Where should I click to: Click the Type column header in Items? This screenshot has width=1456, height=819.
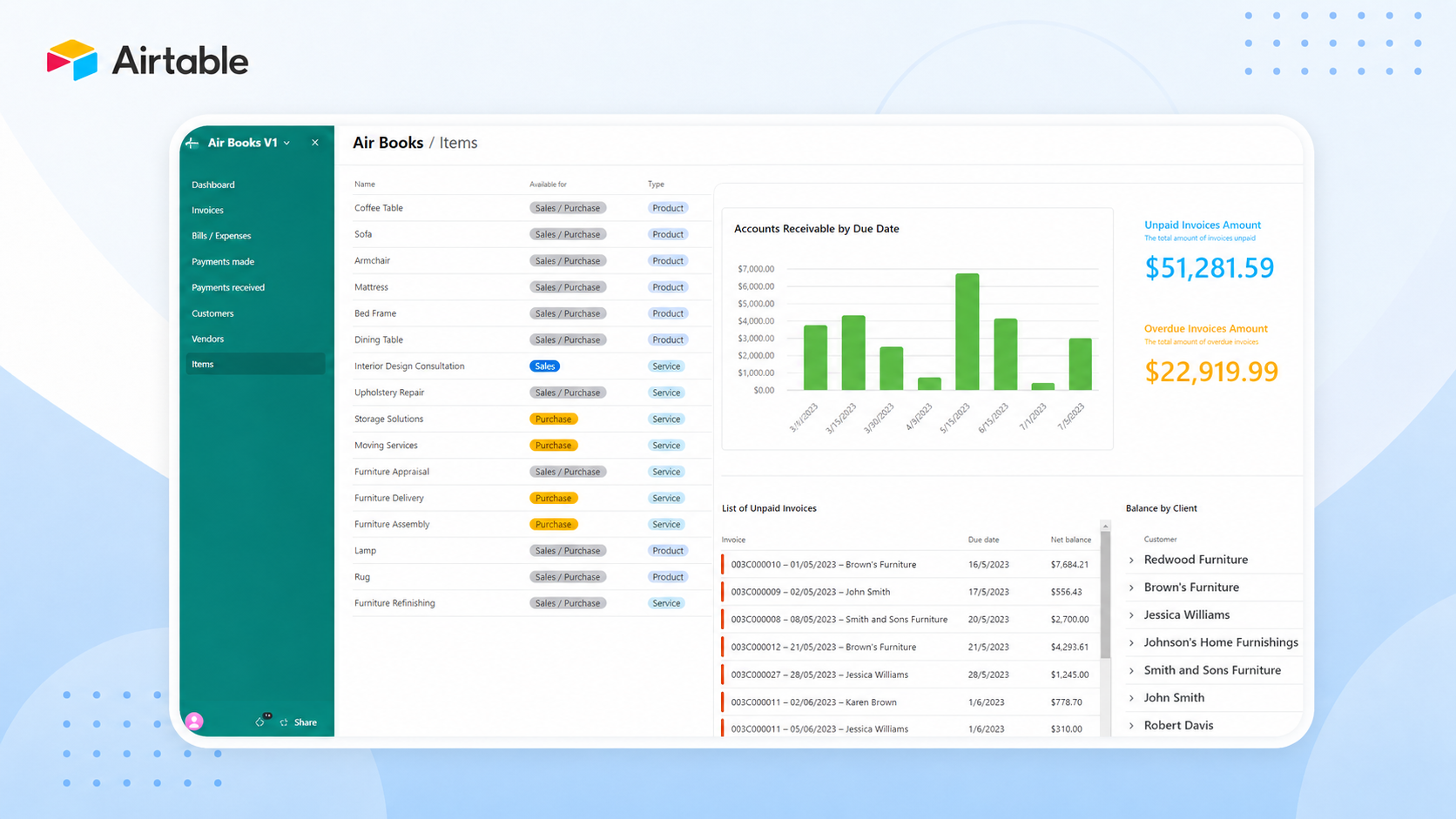point(656,185)
